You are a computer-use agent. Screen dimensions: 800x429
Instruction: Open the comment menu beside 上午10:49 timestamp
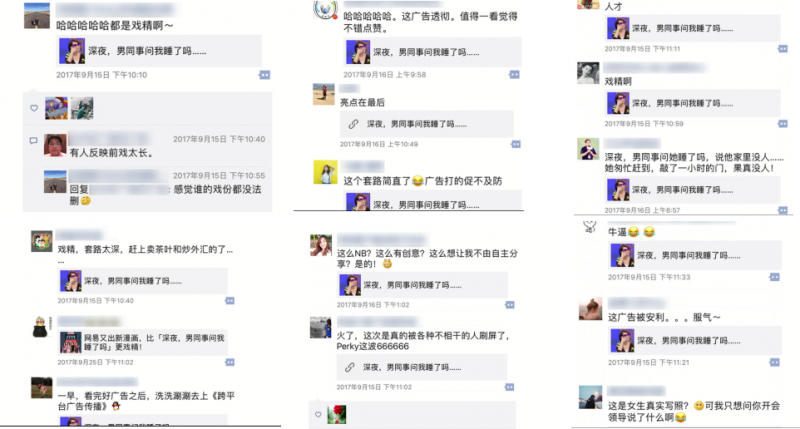coord(516,144)
